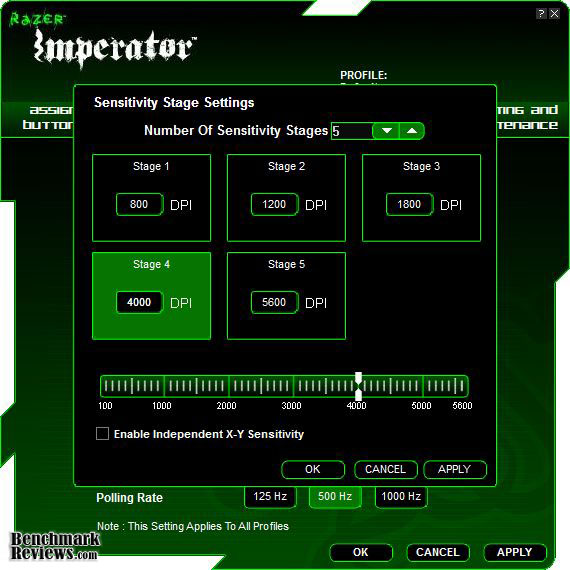Image resolution: width=570 pixels, height=570 pixels.
Task: Click the DPI slider track near 5000
Action: click(x=423, y=386)
